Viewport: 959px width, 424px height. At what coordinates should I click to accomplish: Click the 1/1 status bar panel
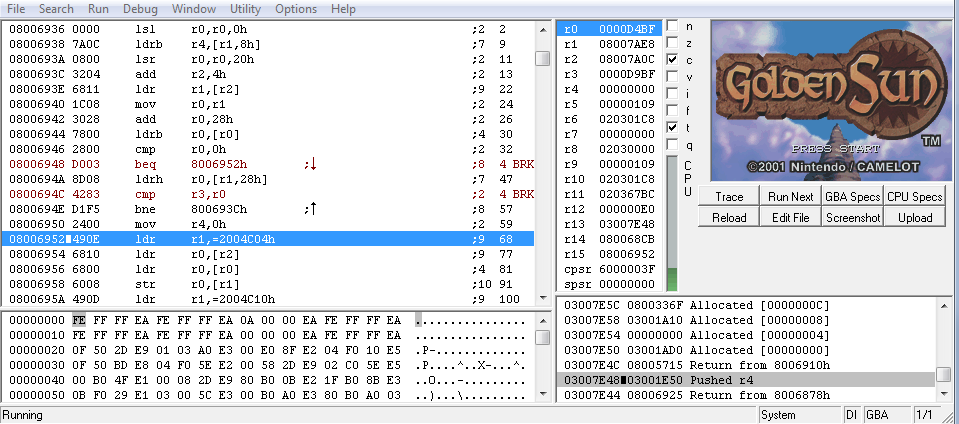click(927, 415)
